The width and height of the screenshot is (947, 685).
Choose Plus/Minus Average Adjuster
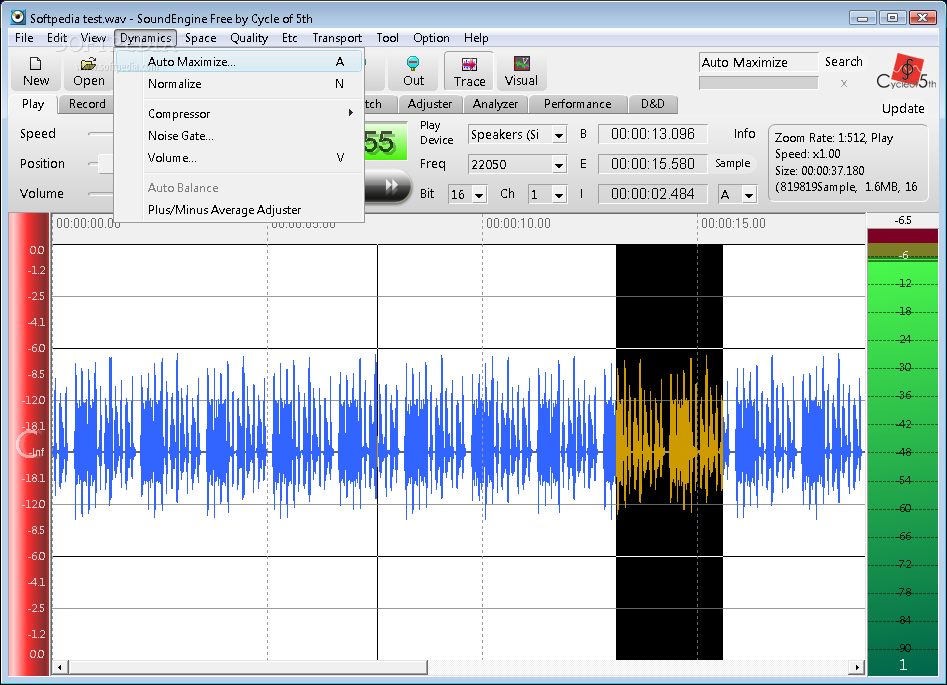pos(240,210)
